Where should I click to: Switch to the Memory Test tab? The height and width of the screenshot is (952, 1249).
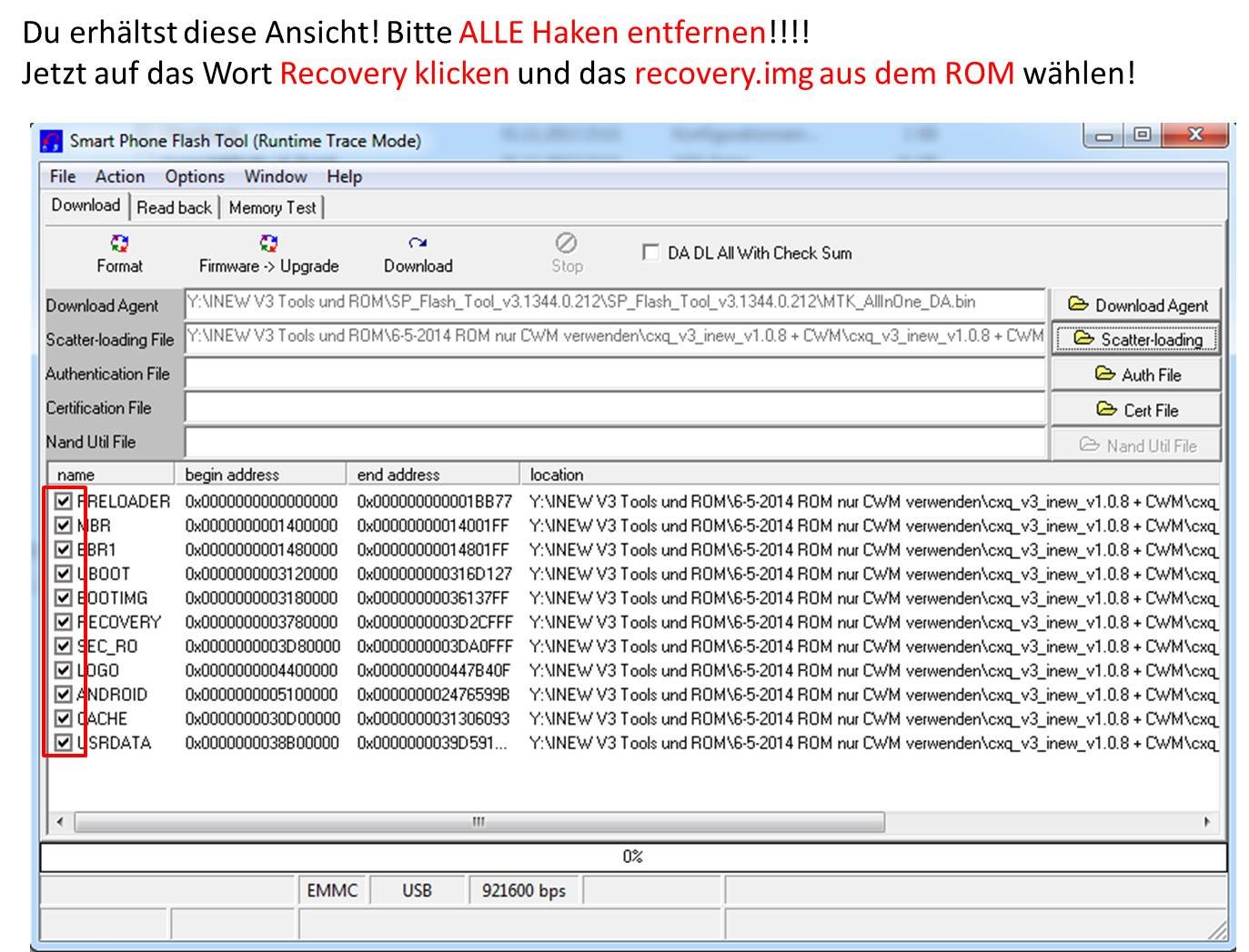coord(273,207)
